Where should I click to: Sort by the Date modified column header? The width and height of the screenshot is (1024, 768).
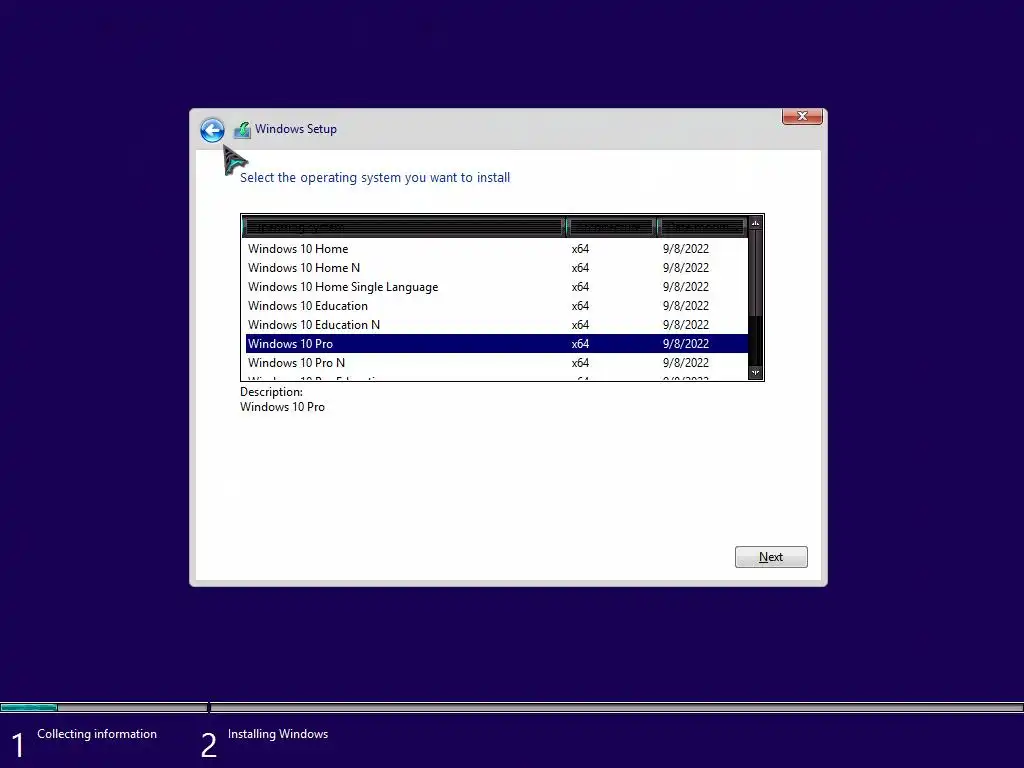pos(701,227)
